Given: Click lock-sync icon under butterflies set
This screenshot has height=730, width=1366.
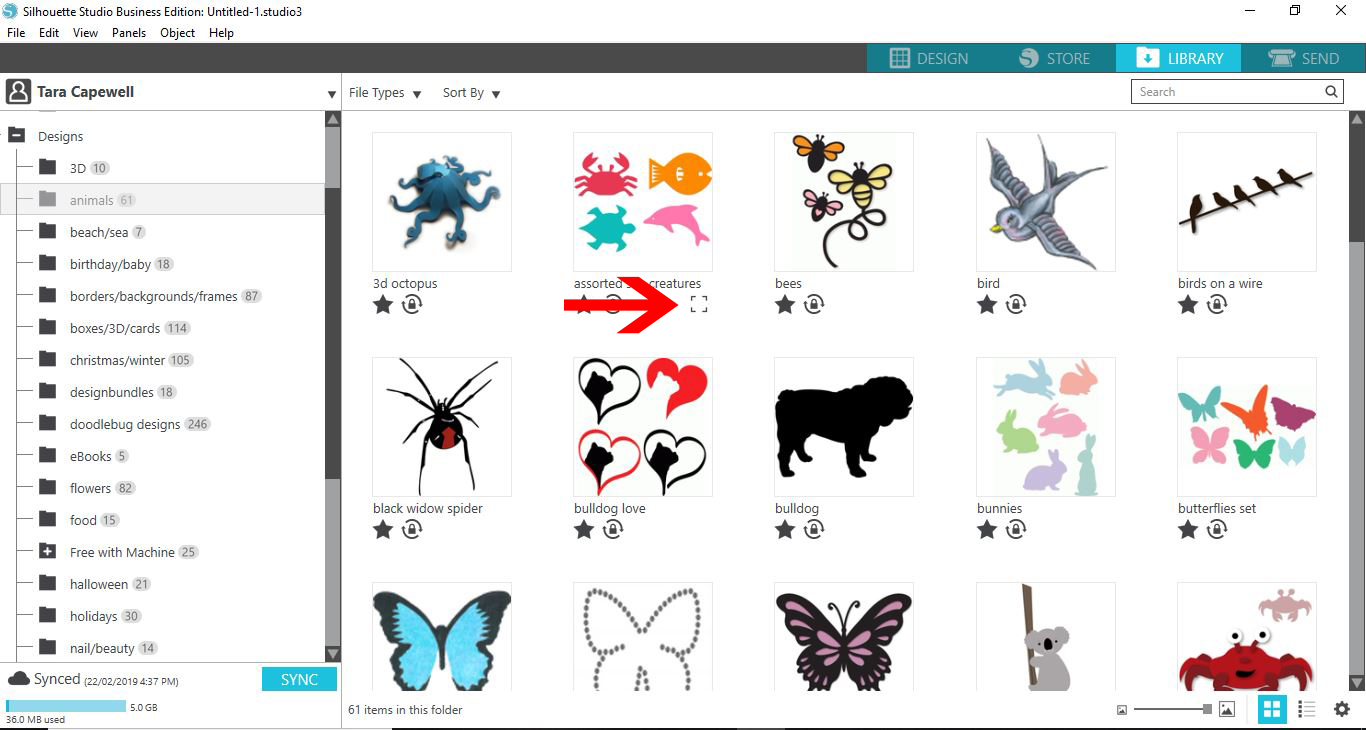Looking at the screenshot, I should [x=1217, y=530].
